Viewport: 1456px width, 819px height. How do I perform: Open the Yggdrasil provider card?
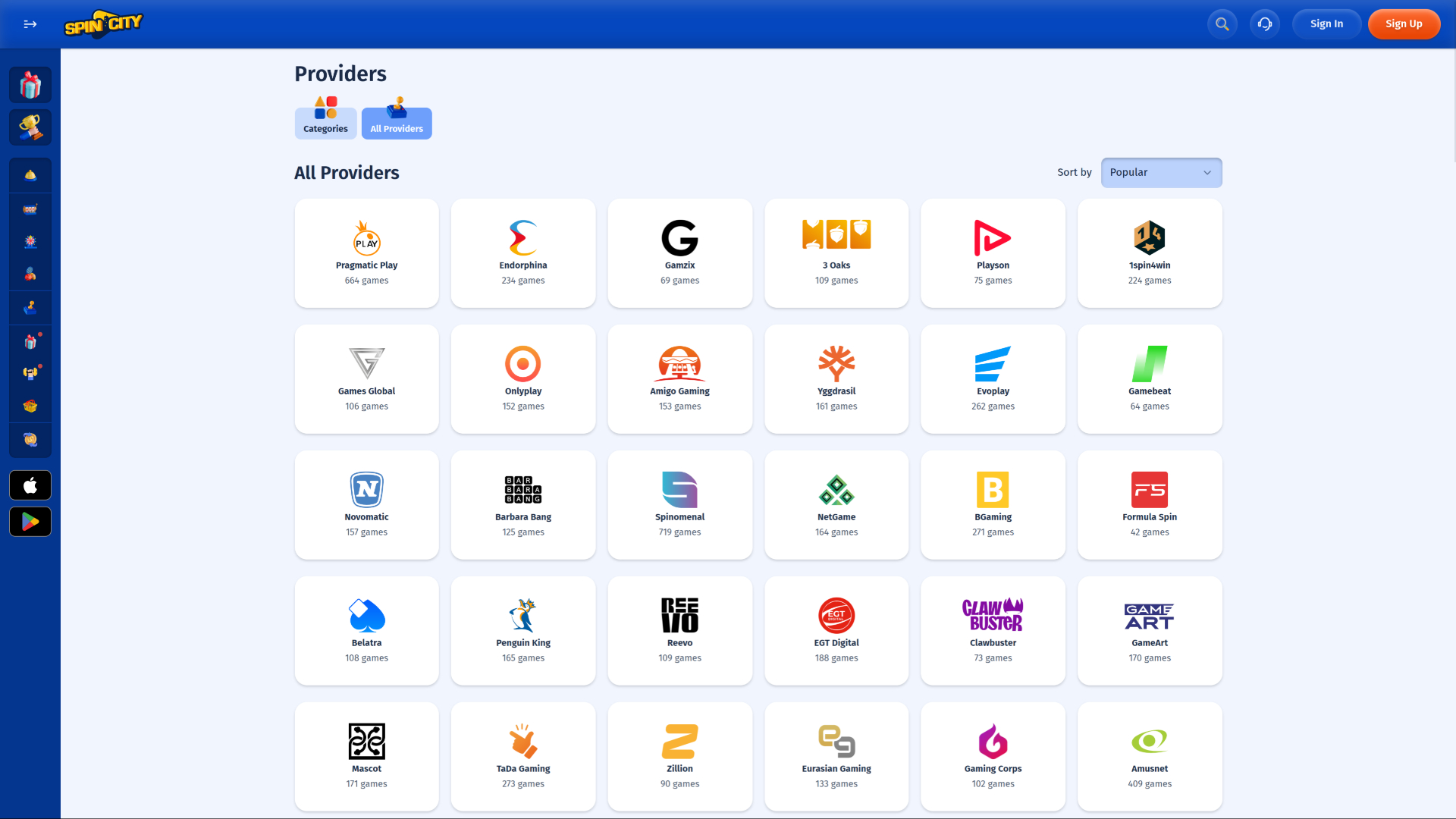point(836,379)
